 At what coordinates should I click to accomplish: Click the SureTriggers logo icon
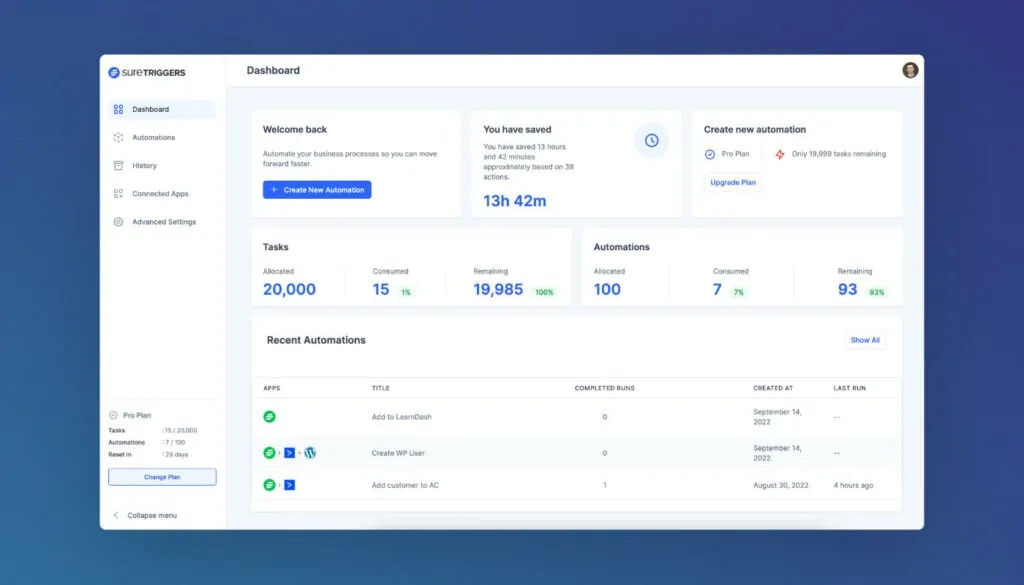[x=114, y=72]
